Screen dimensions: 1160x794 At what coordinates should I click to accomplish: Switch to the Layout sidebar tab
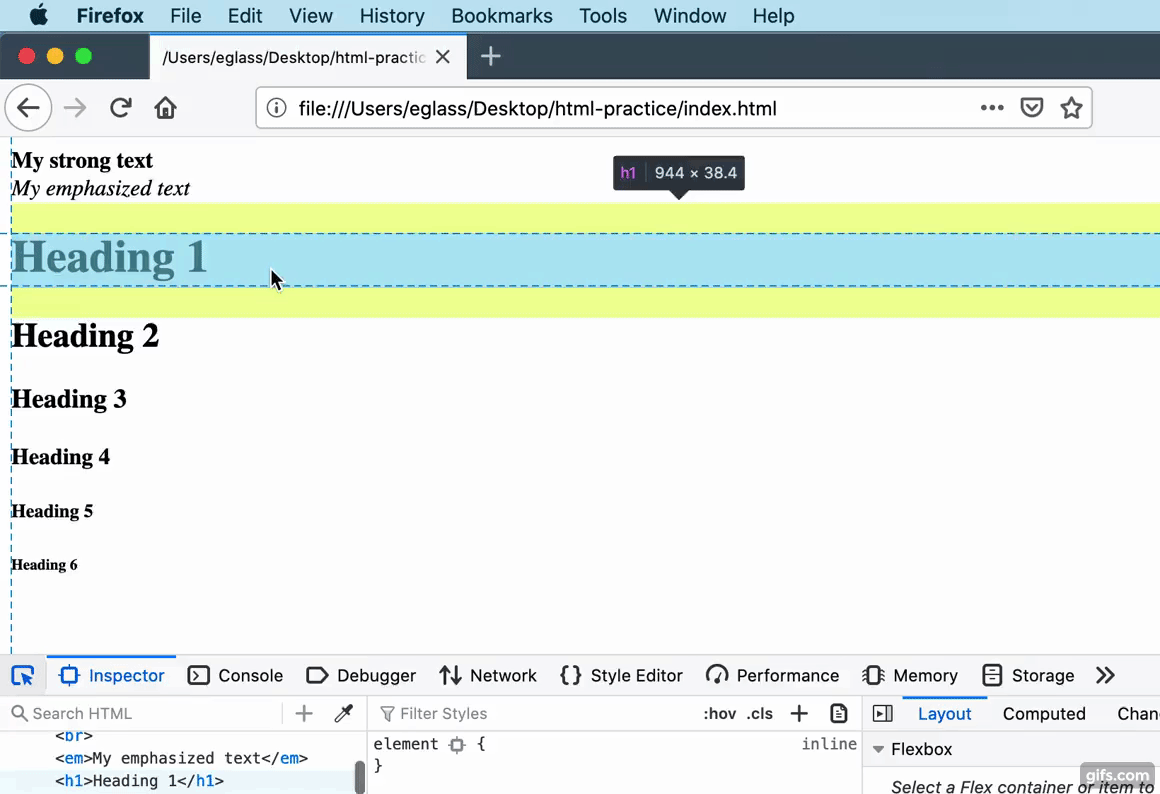[944, 713]
